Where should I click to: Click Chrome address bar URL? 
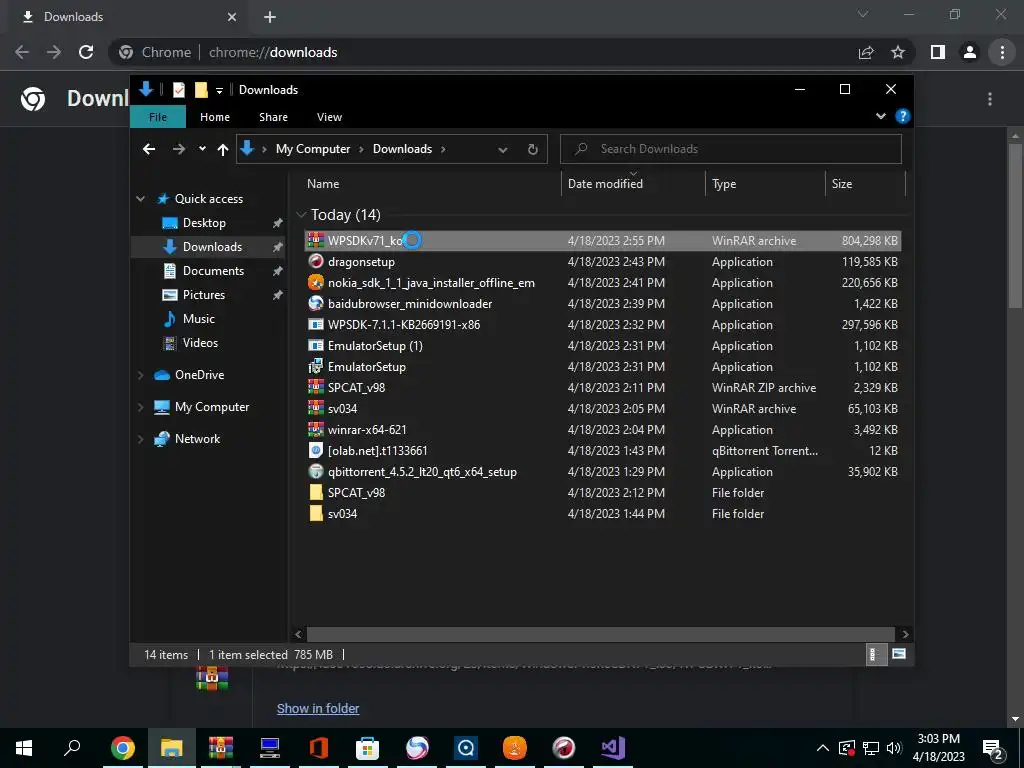273,52
